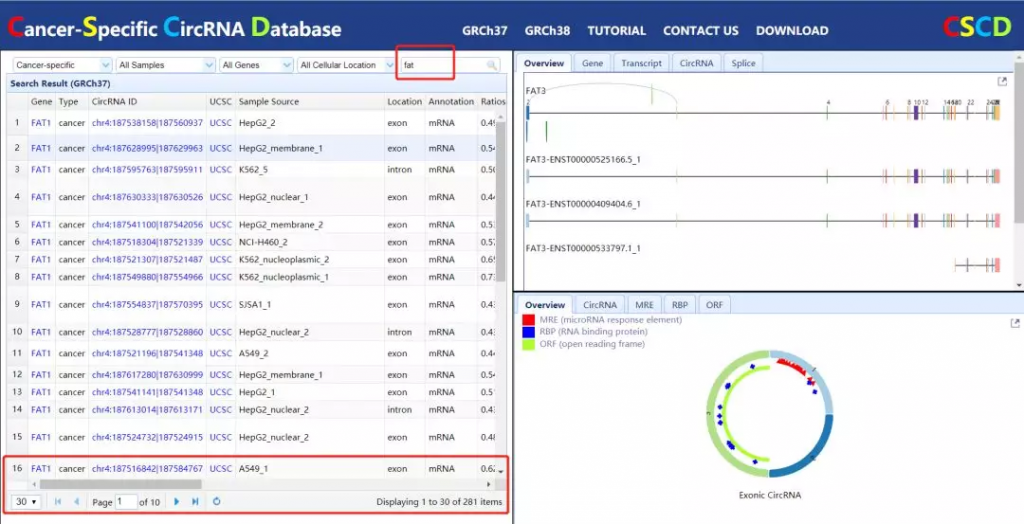
Task: Open the DOWNLOAD page
Action: point(792,31)
